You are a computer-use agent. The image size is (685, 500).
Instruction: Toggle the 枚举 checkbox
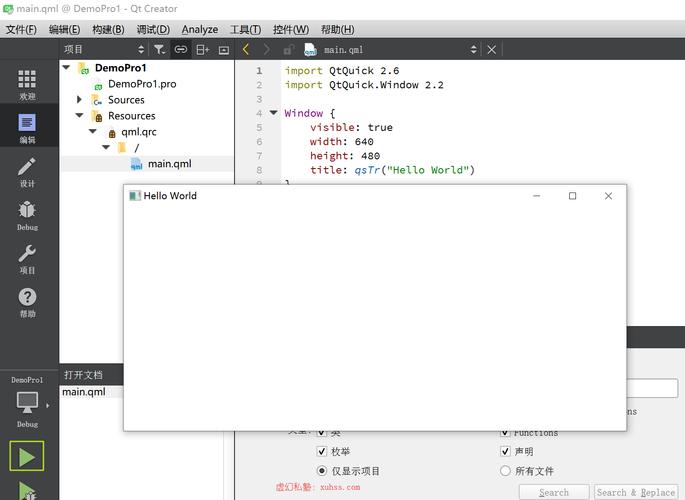pos(322,451)
